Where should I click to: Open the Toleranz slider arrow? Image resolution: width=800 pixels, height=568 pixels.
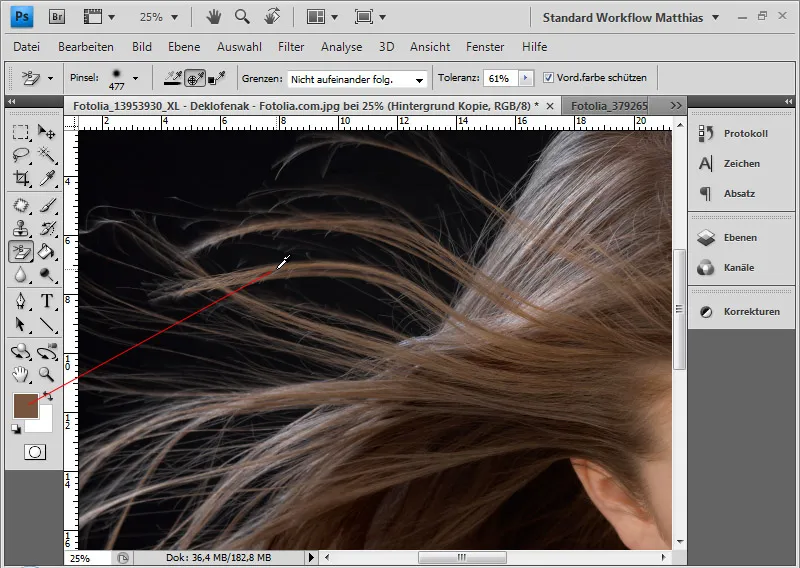526,78
